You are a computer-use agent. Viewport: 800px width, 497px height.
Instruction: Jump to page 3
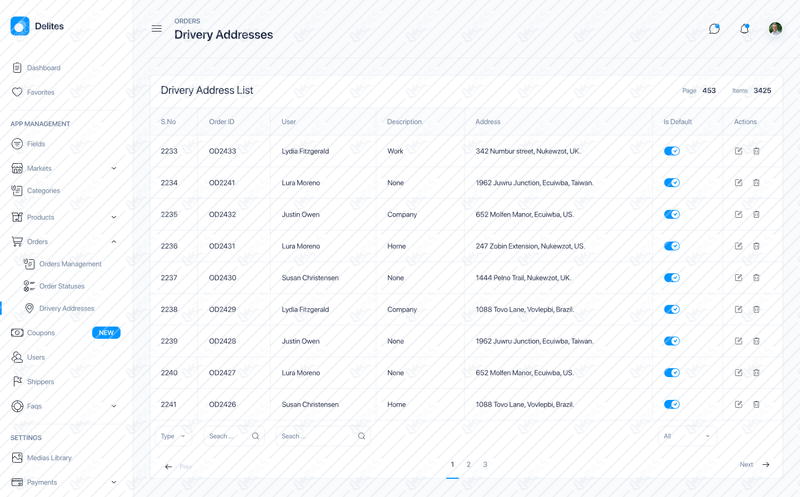(x=485, y=464)
